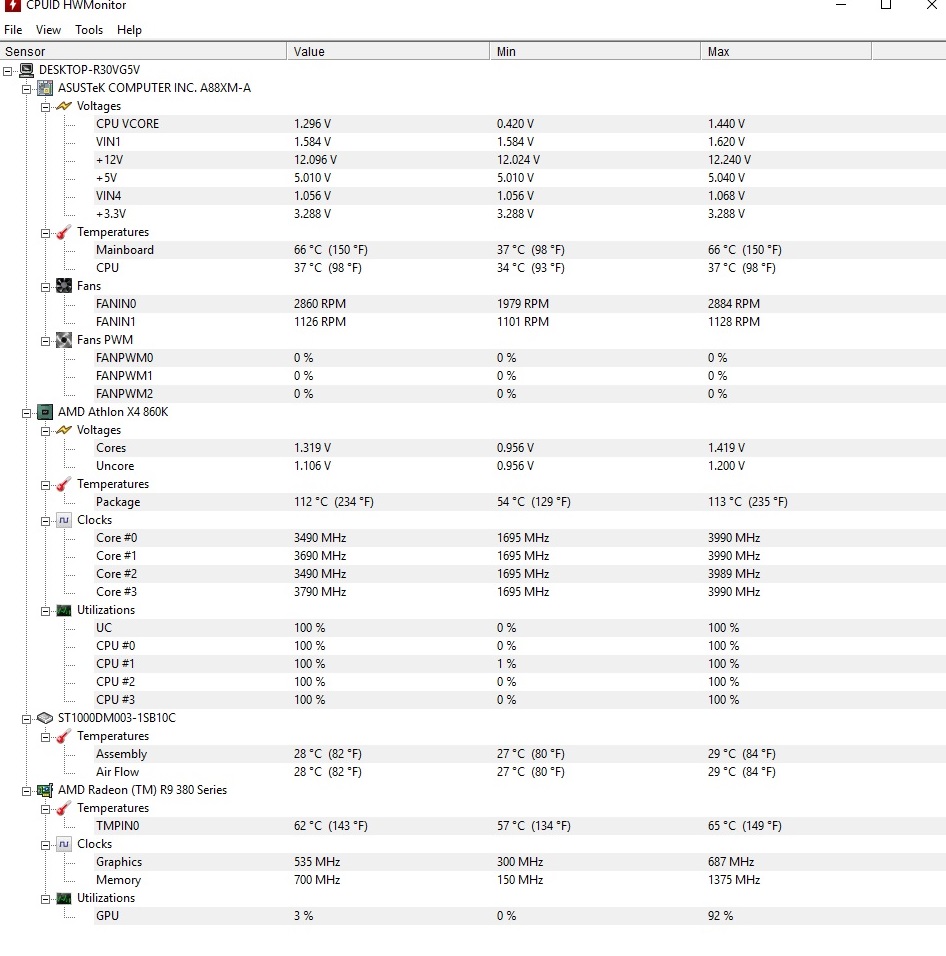Click the ASUSTeK motherboard icon
The width and height of the screenshot is (946, 956).
tap(45, 88)
